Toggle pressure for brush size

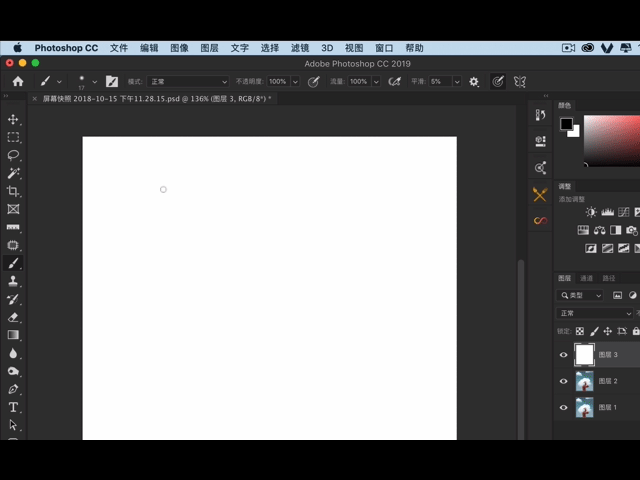click(x=498, y=82)
